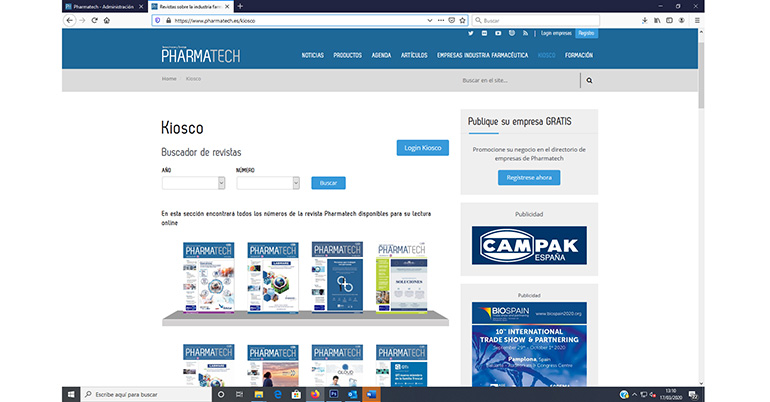Click the Registro button in top bar
This screenshot has height=402, width=770.
(x=586, y=33)
